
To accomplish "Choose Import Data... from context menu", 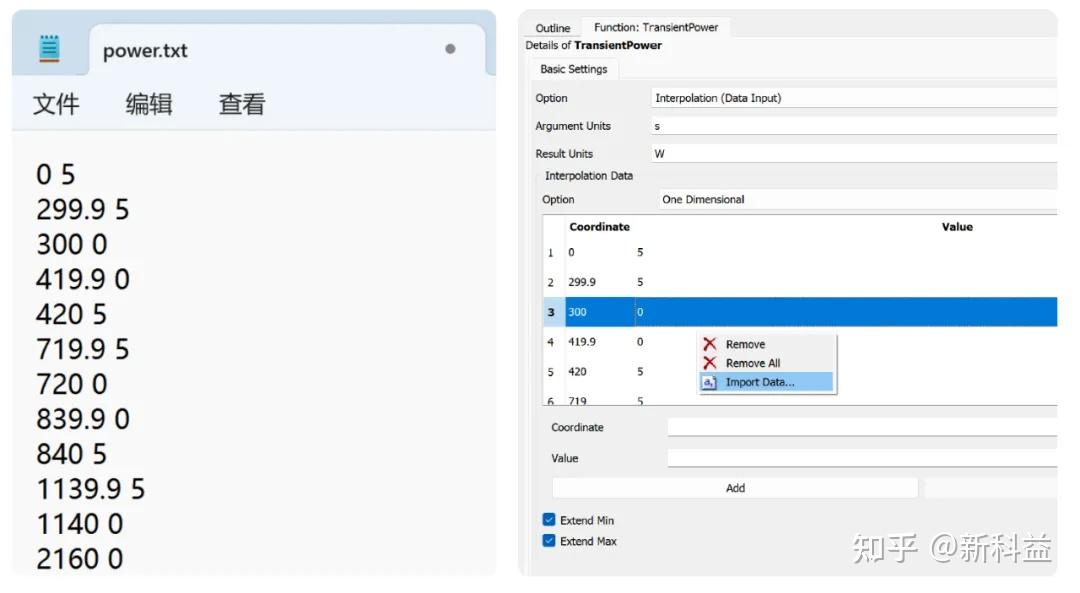I will [760, 382].
